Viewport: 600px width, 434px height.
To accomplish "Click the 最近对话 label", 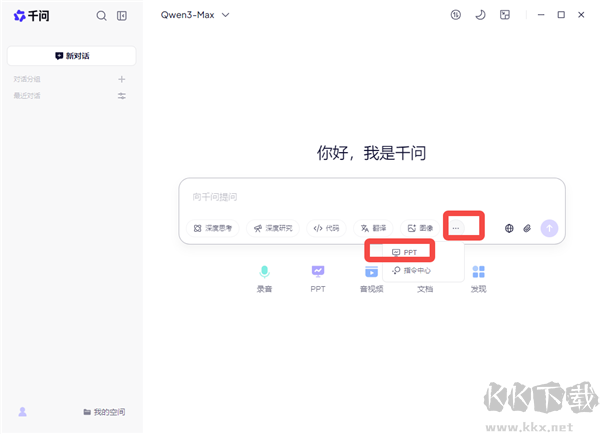I will [27, 96].
